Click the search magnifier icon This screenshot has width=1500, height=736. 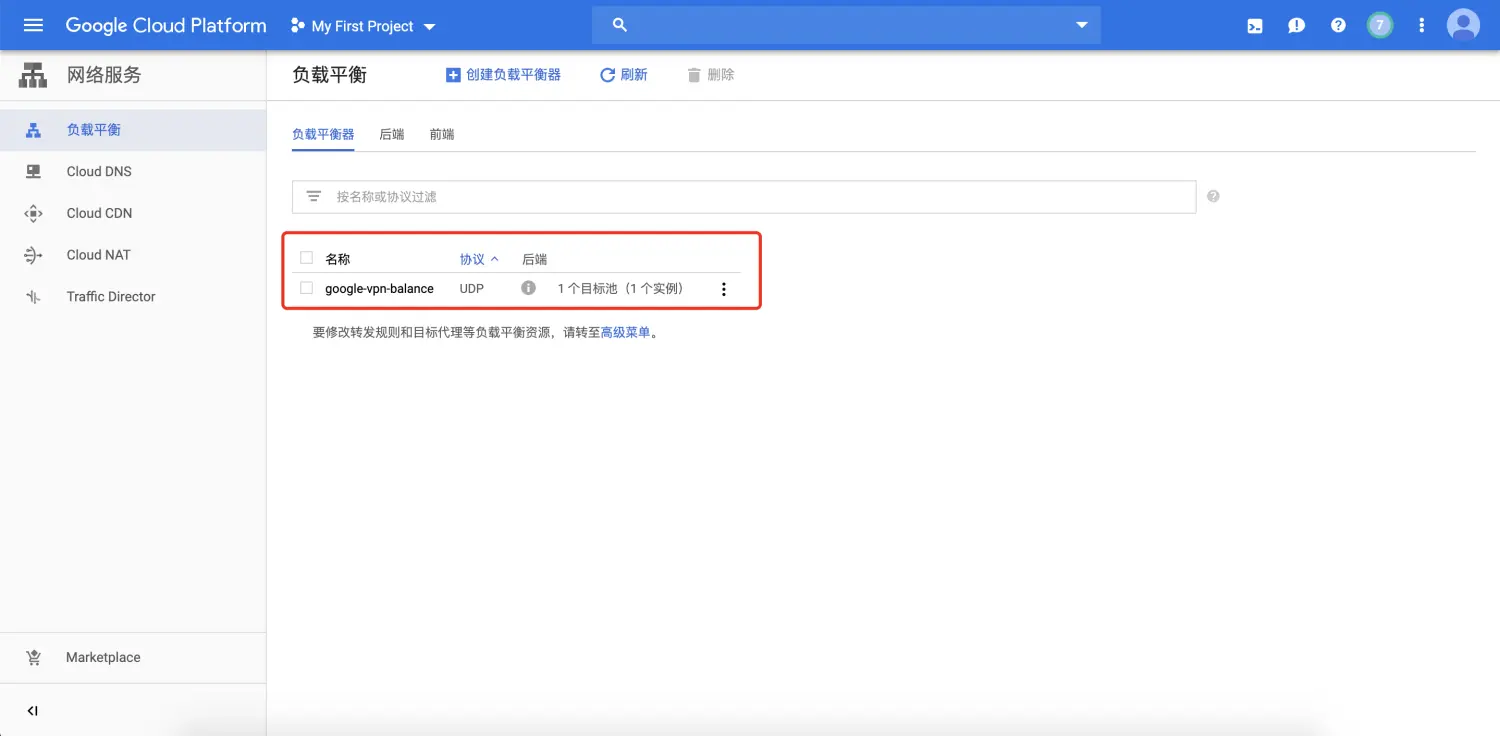tap(619, 25)
